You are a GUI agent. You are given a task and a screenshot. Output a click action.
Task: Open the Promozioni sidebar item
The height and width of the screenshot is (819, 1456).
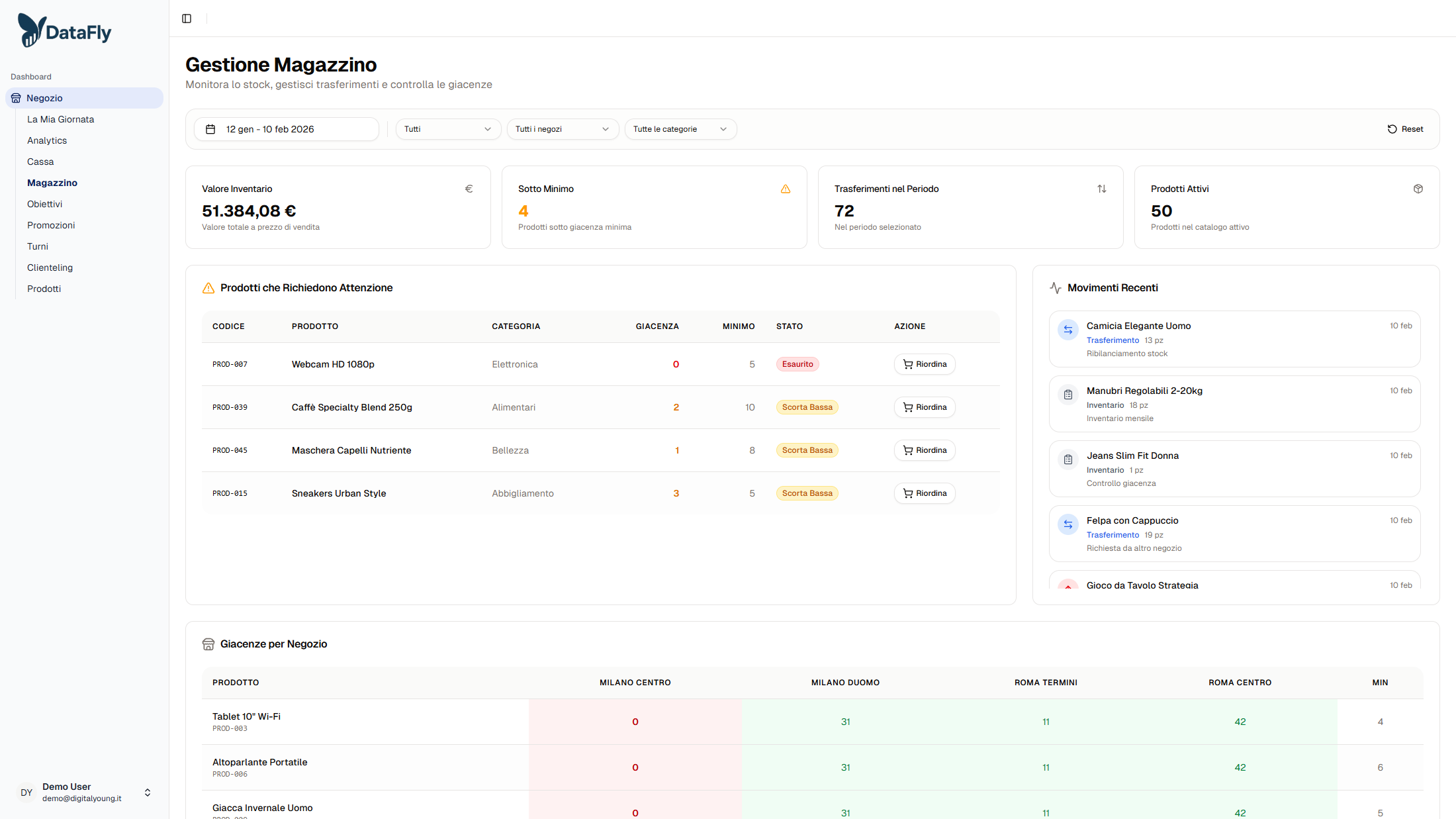point(51,225)
